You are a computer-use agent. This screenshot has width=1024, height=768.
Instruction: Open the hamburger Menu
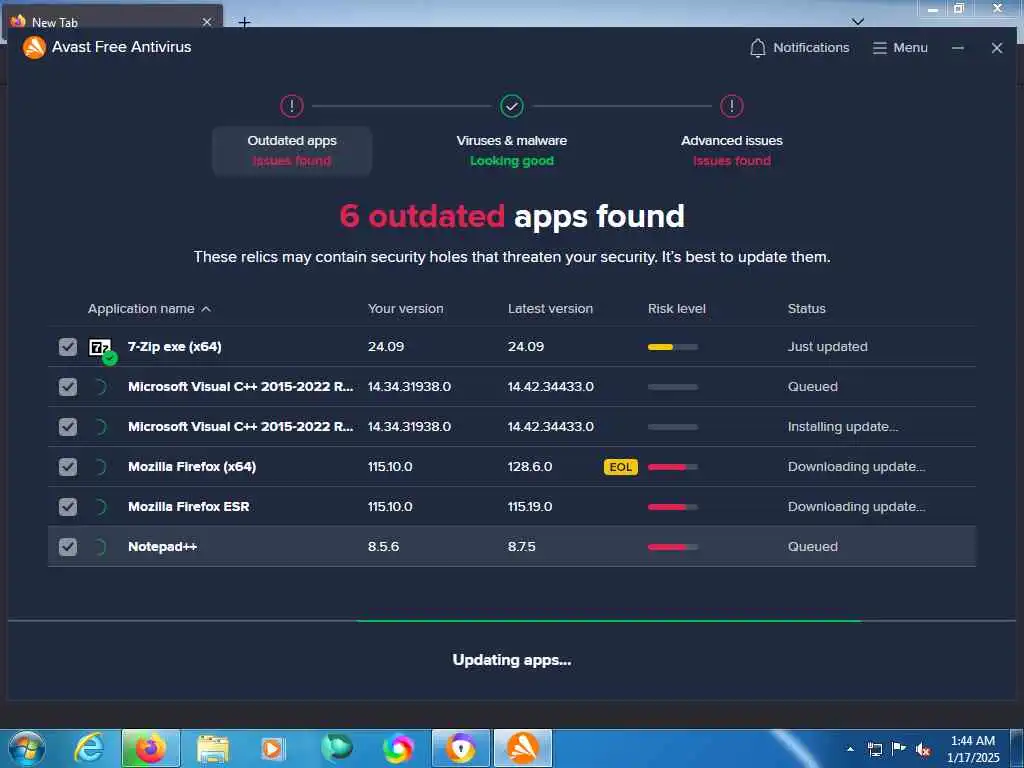coord(900,48)
